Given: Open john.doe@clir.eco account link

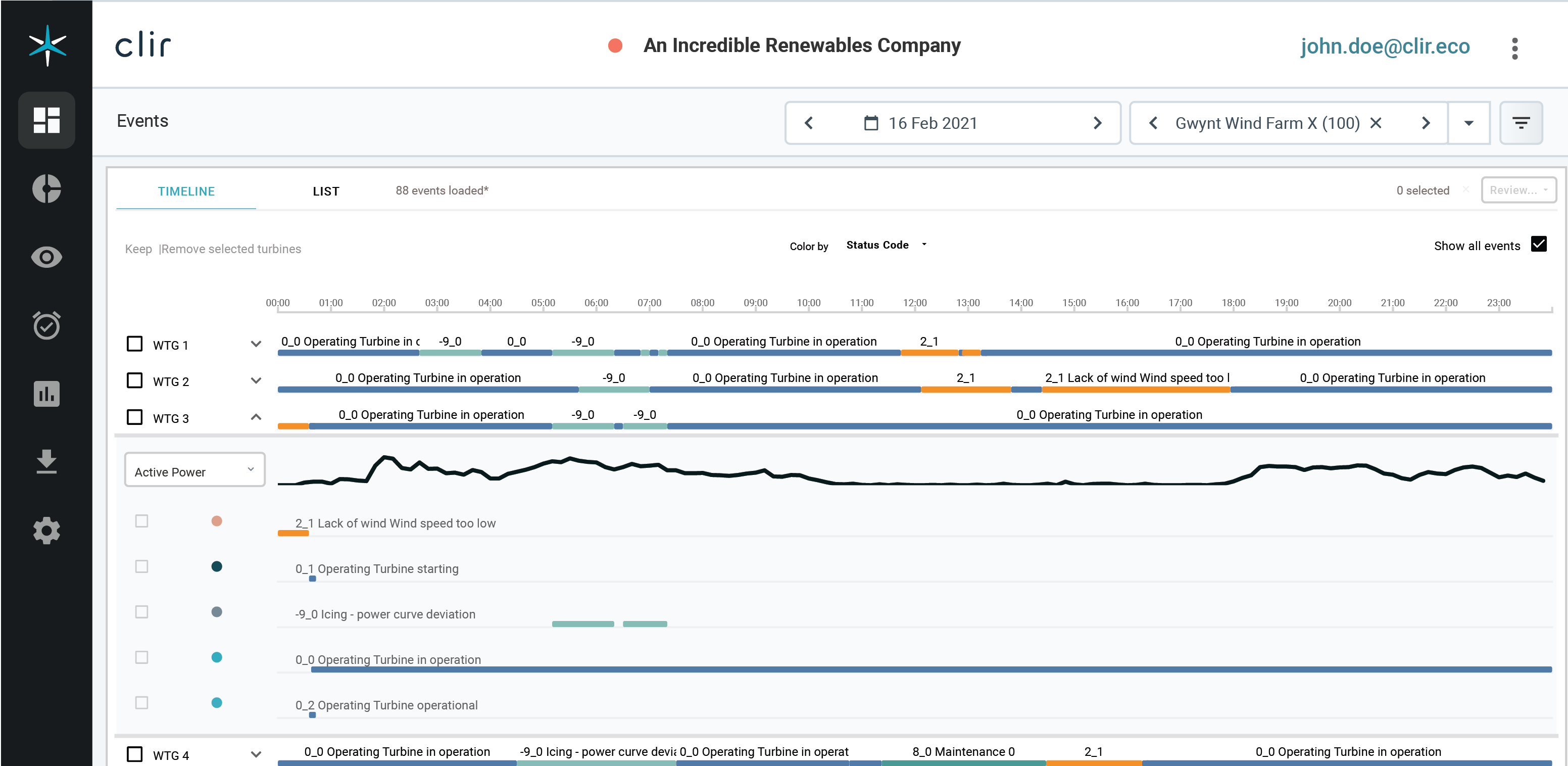Looking at the screenshot, I should point(1386,46).
